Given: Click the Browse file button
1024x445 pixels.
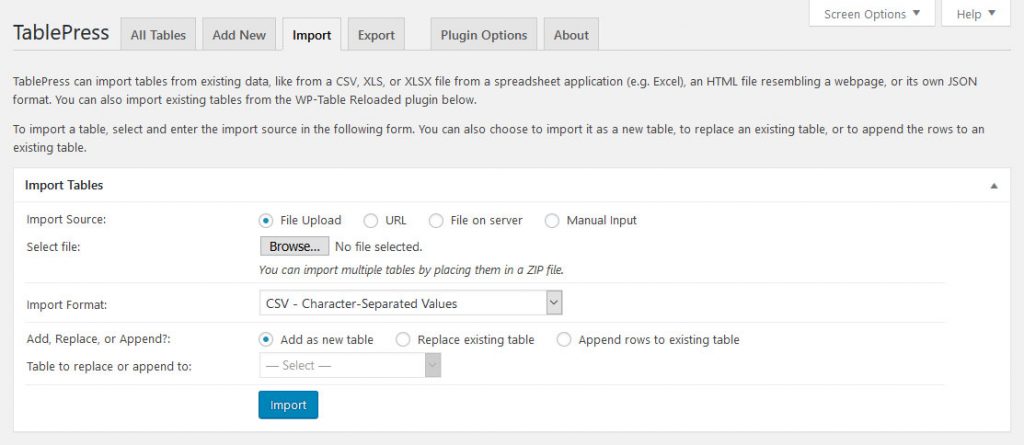Looking at the screenshot, I should coord(293,246).
